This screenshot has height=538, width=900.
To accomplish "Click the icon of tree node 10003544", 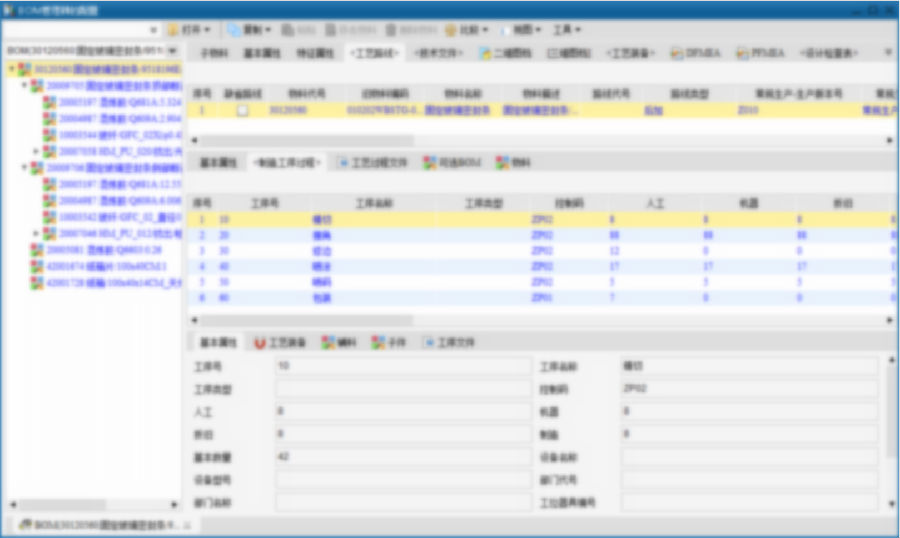I will click(x=50, y=136).
